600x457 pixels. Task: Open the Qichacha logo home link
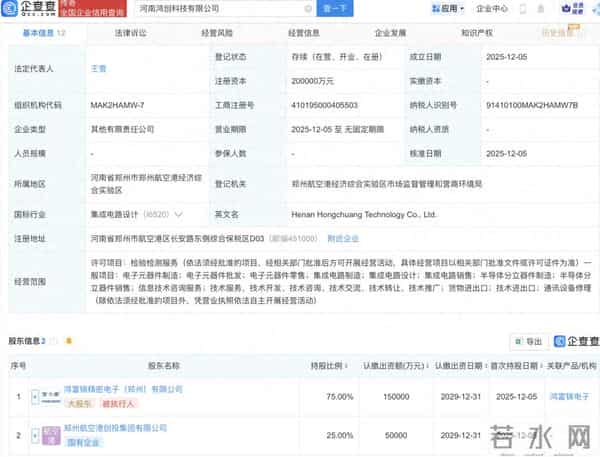tap(28, 8)
